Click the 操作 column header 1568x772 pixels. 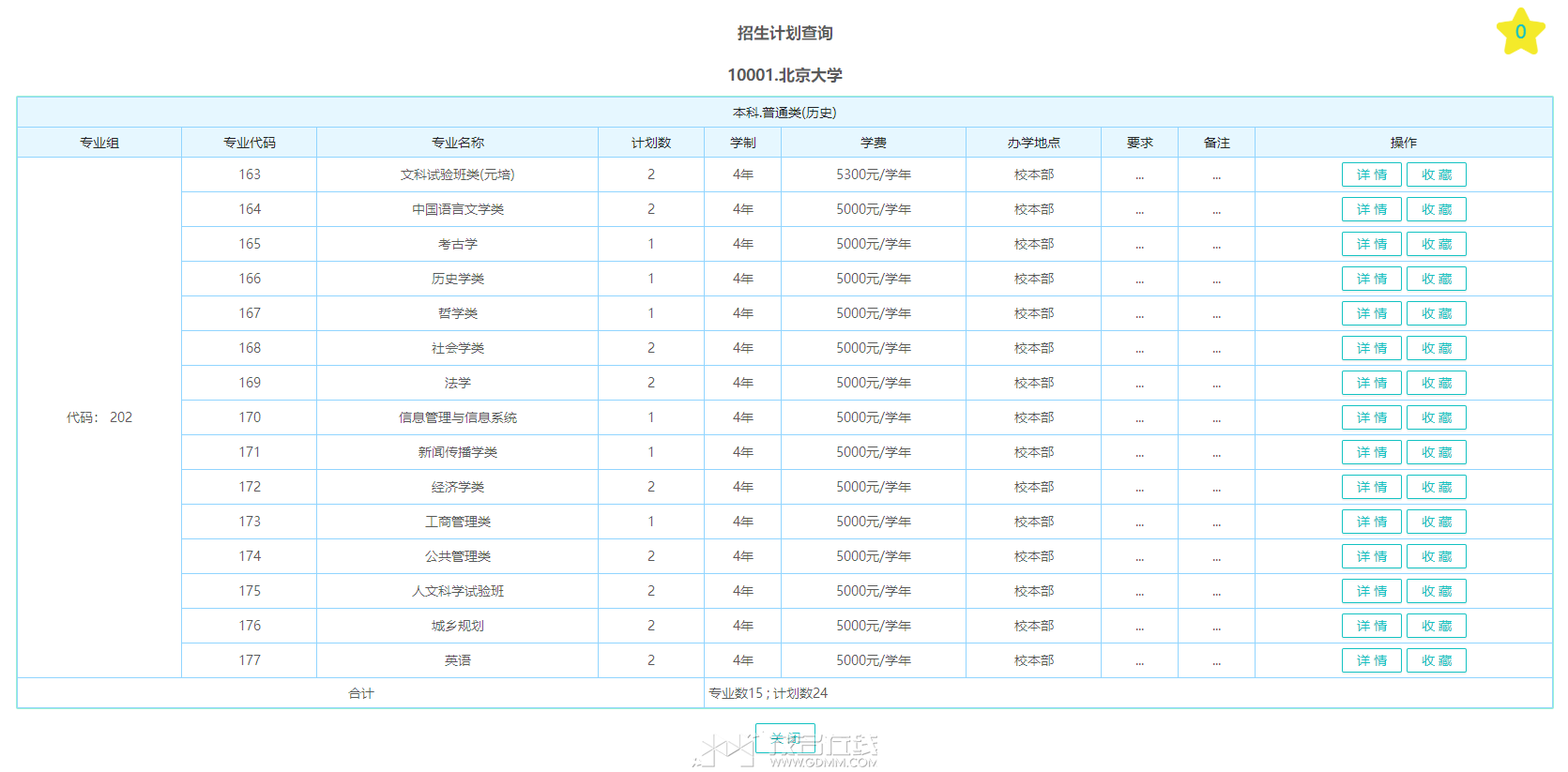point(1404,143)
